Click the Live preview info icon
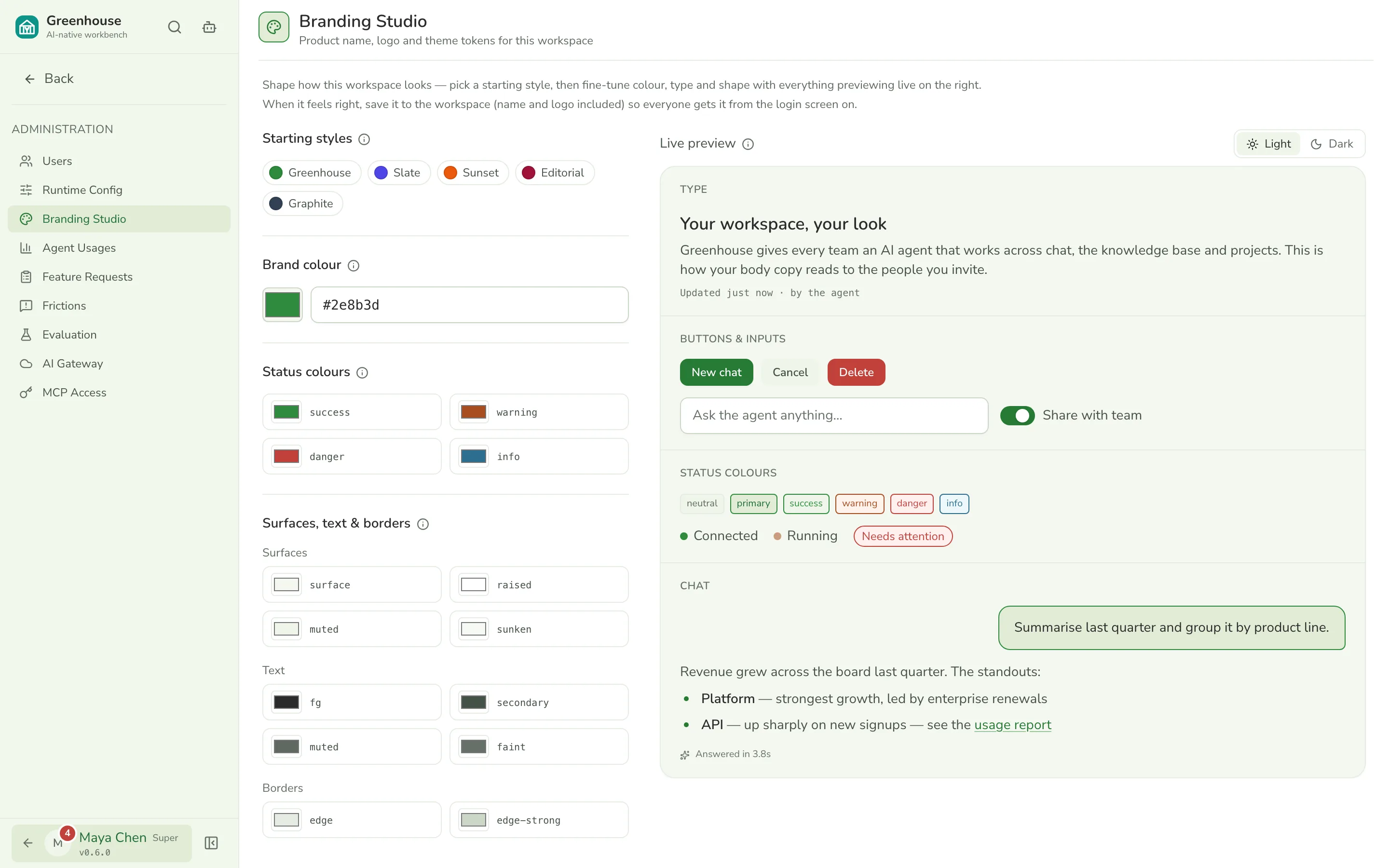 click(748, 144)
